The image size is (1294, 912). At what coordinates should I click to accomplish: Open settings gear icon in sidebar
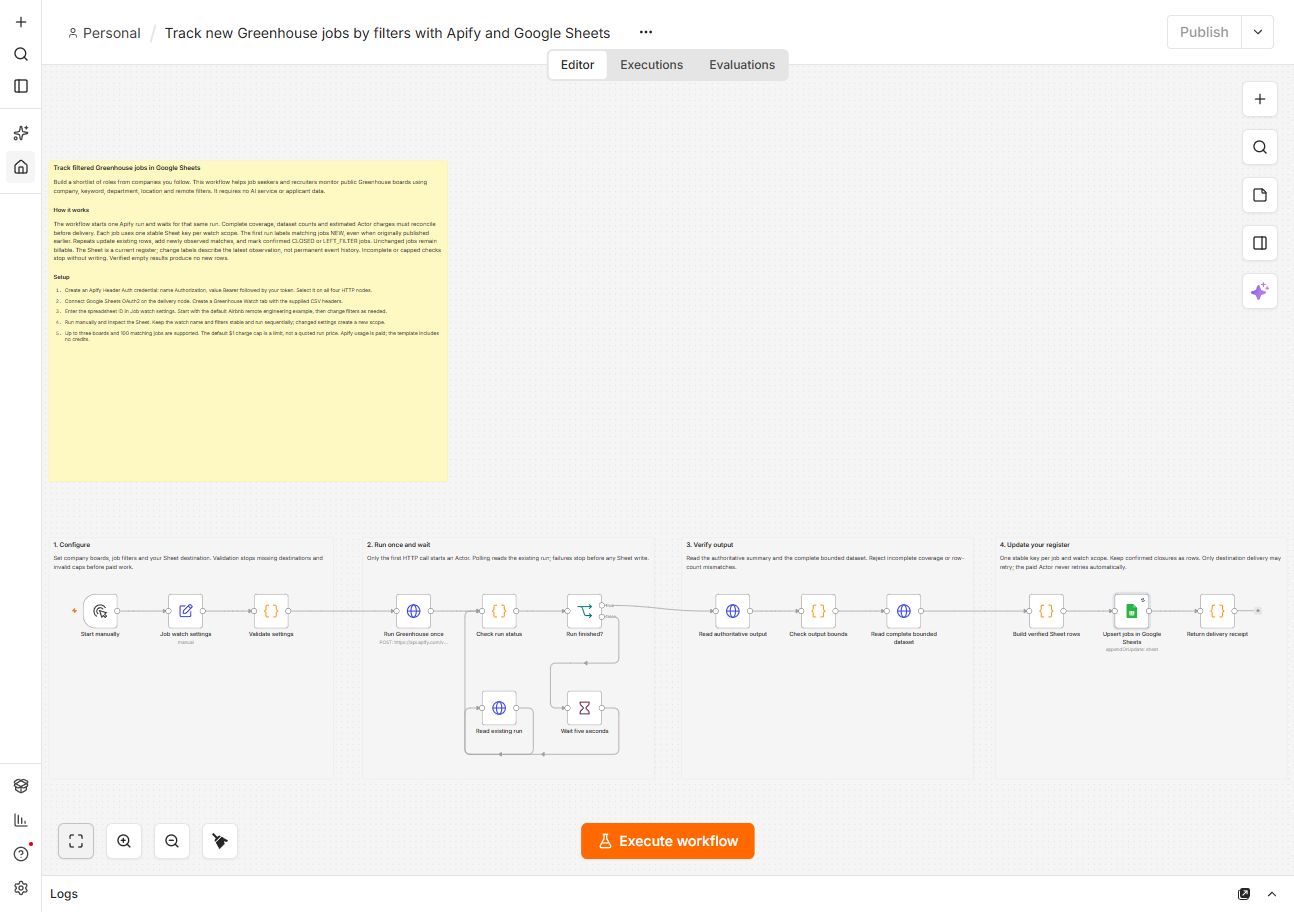click(21, 888)
